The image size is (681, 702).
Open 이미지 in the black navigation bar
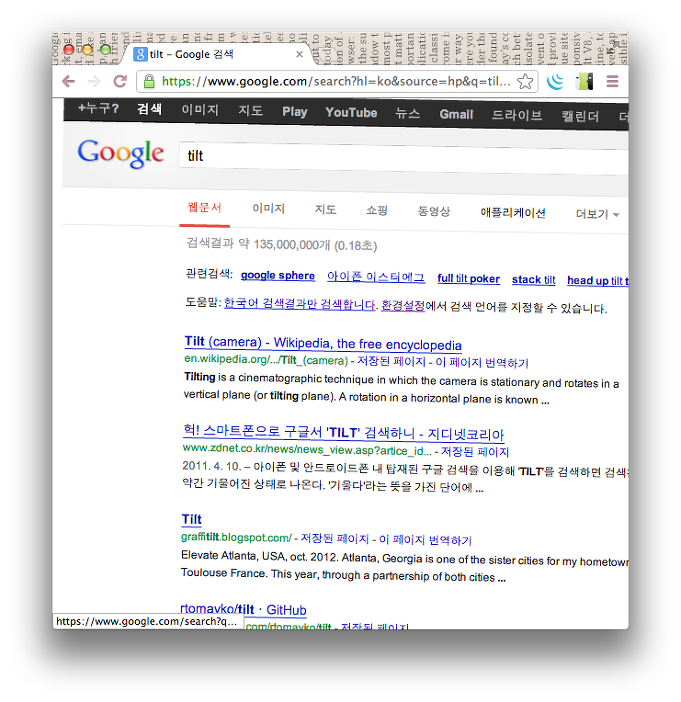(x=200, y=110)
